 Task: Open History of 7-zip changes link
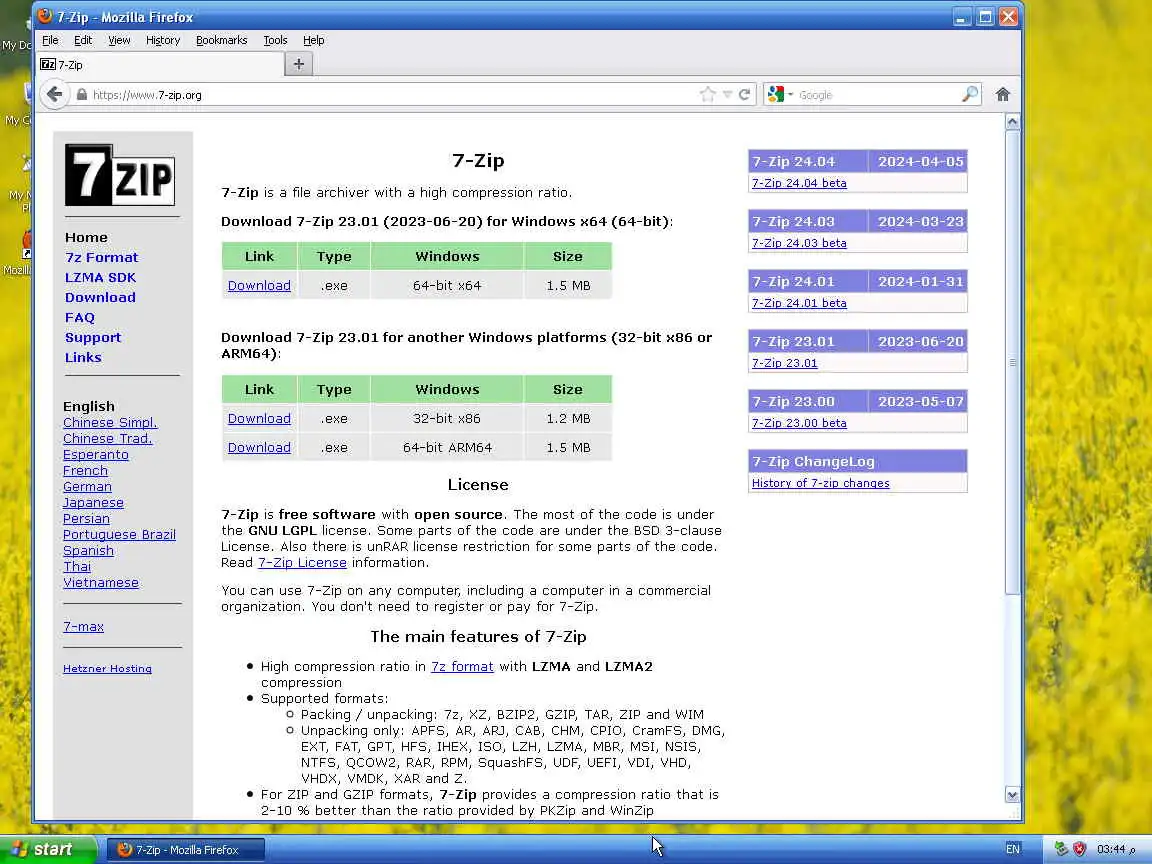coord(820,483)
